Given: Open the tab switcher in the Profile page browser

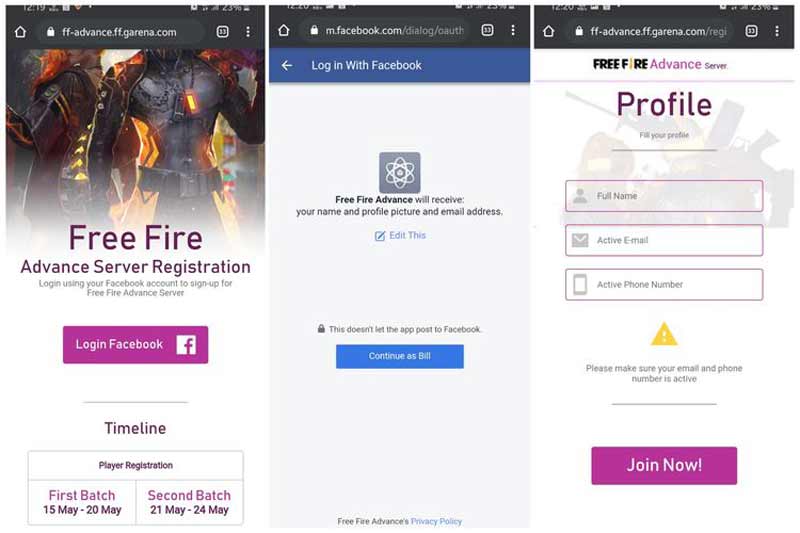Looking at the screenshot, I should click(x=752, y=31).
